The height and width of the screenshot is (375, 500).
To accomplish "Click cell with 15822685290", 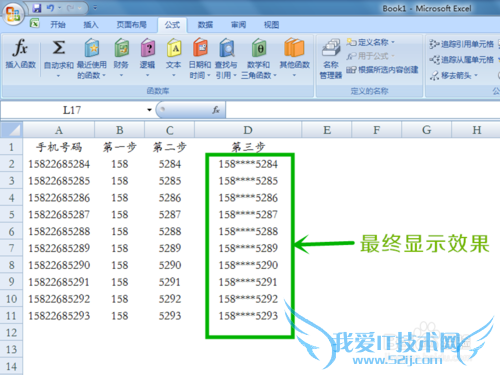I will point(59,265).
